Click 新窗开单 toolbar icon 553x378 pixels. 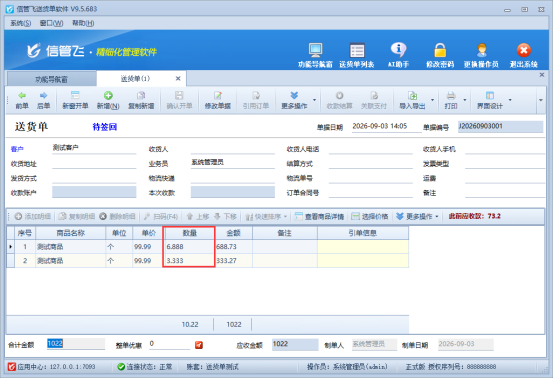point(75,100)
